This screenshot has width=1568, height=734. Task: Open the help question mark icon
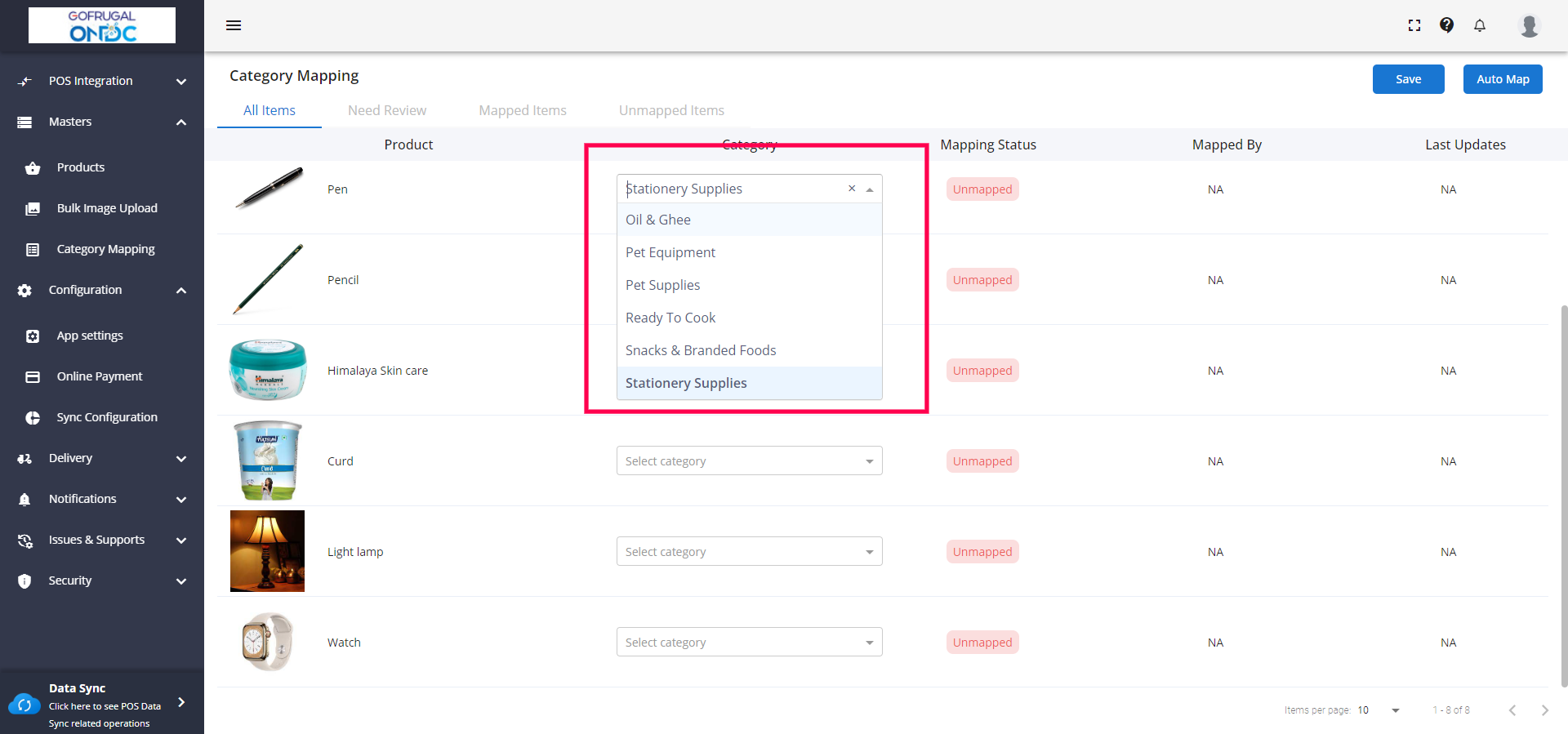pyautogui.click(x=1446, y=25)
